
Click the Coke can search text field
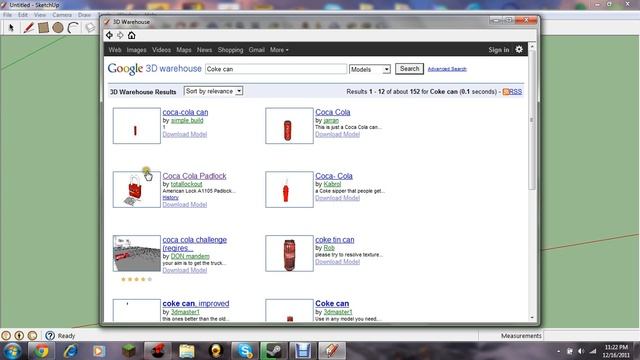click(x=276, y=69)
